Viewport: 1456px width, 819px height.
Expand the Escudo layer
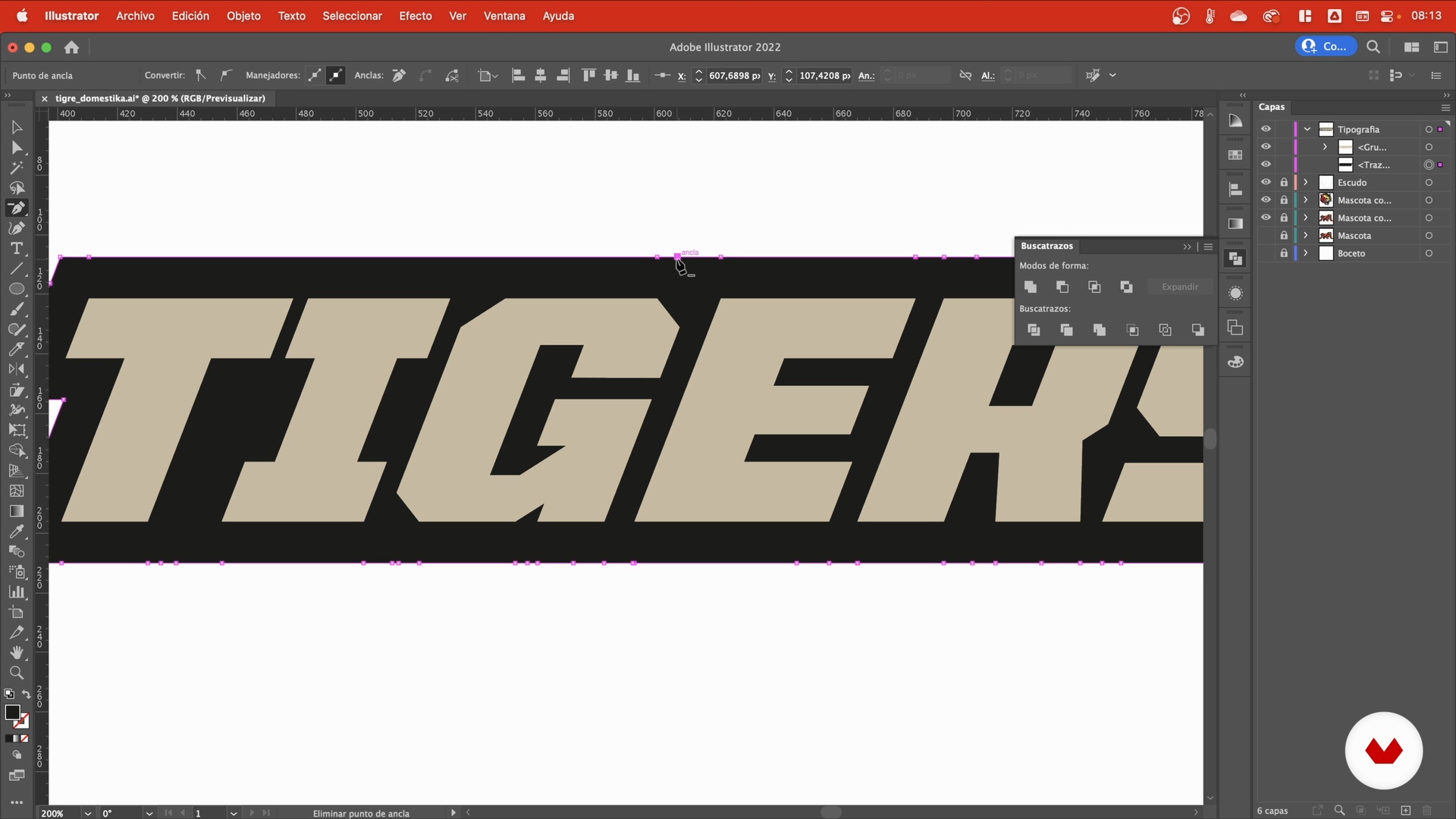(x=1306, y=182)
